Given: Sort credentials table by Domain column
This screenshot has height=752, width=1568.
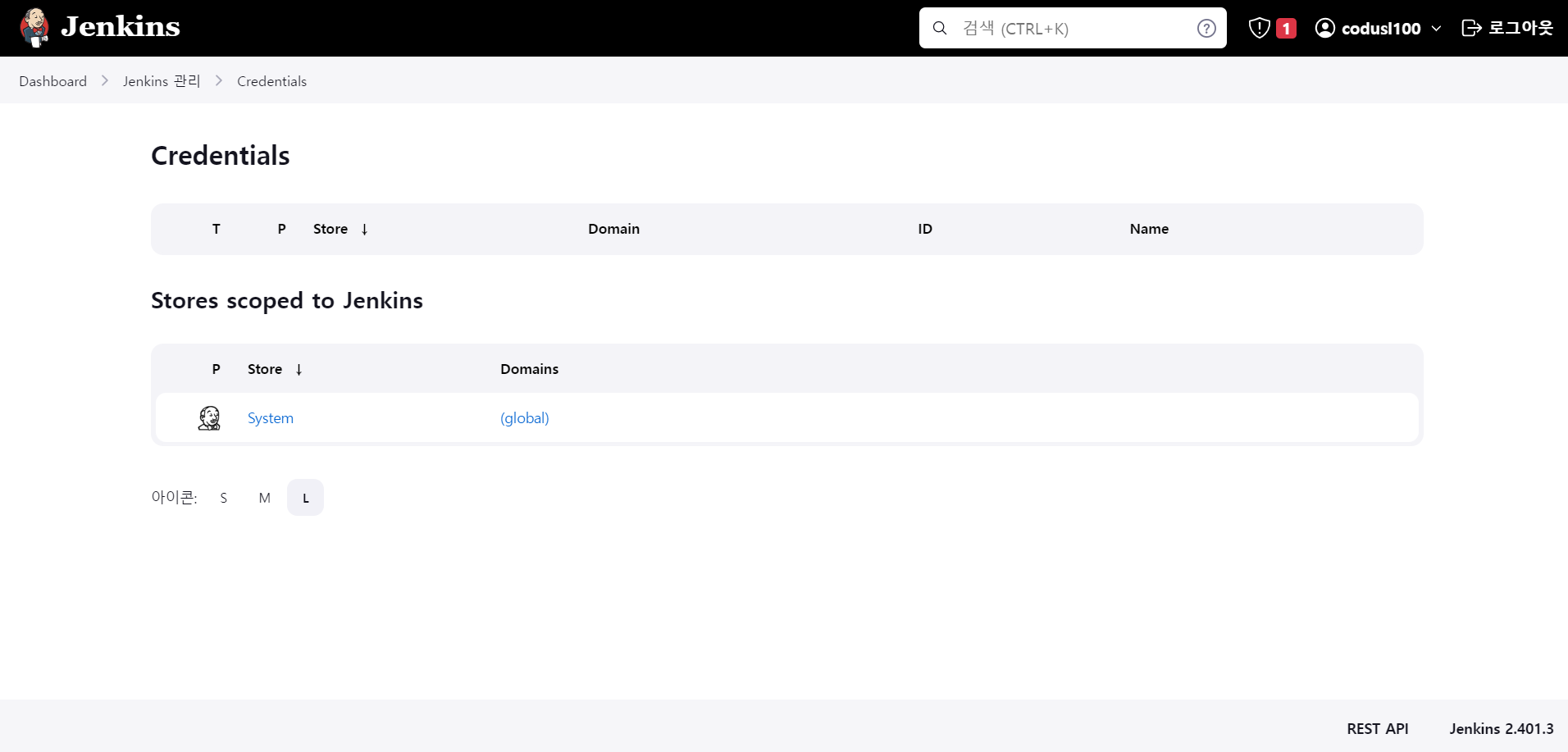Looking at the screenshot, I should [613, 229].
